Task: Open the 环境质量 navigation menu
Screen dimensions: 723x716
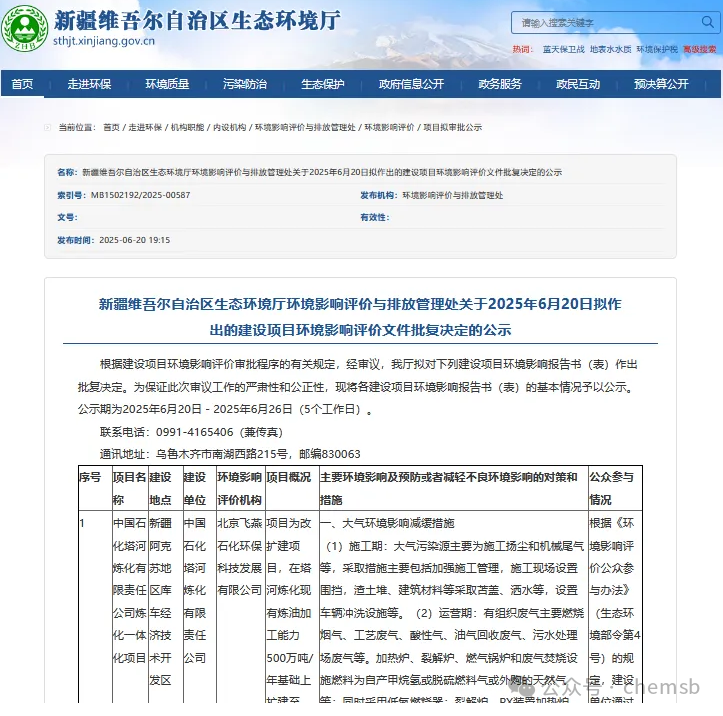Action: pos(167,84)
